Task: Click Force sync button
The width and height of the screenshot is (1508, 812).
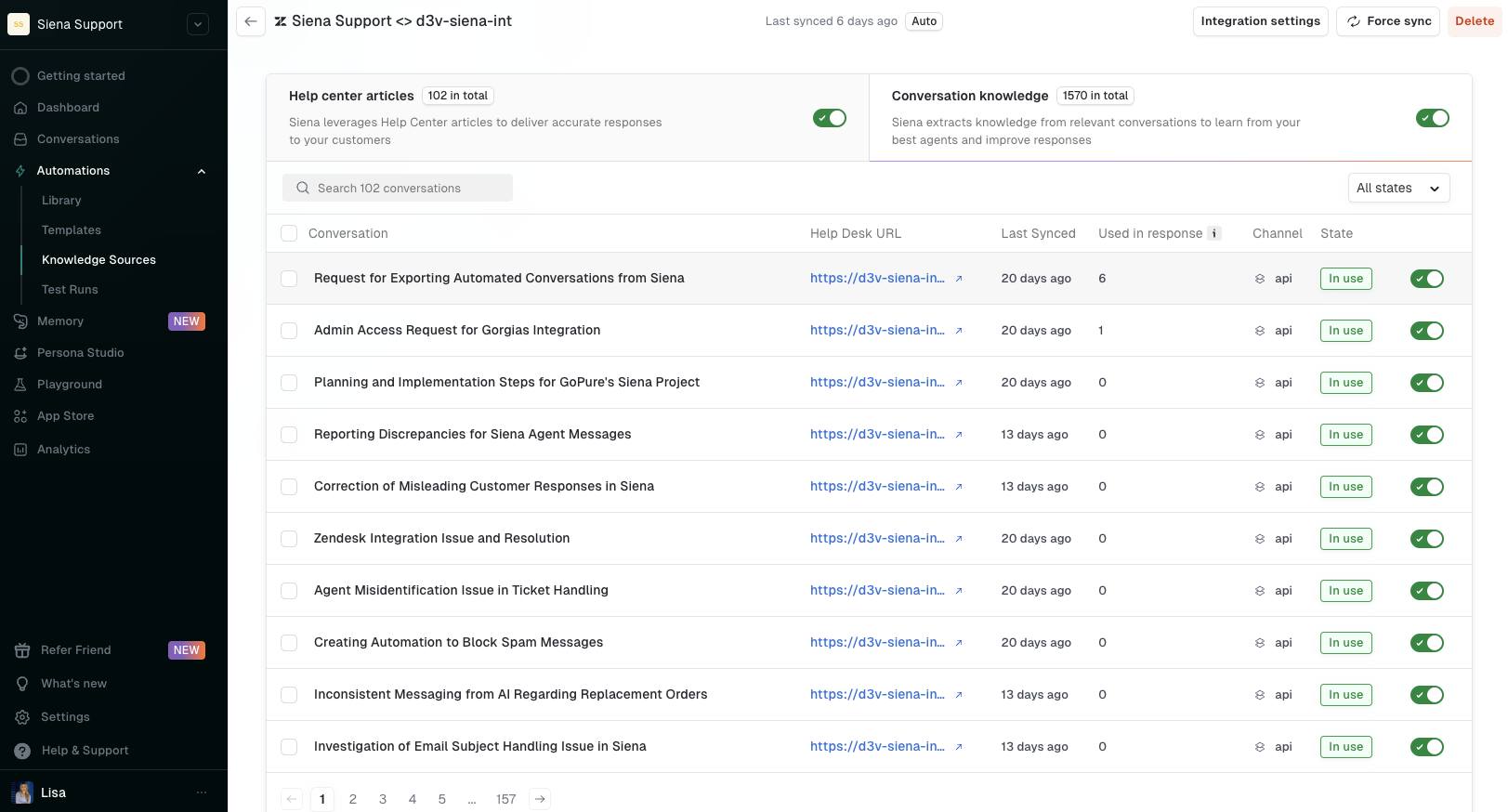Action: pyautogui.click(x=1388, y=21)
